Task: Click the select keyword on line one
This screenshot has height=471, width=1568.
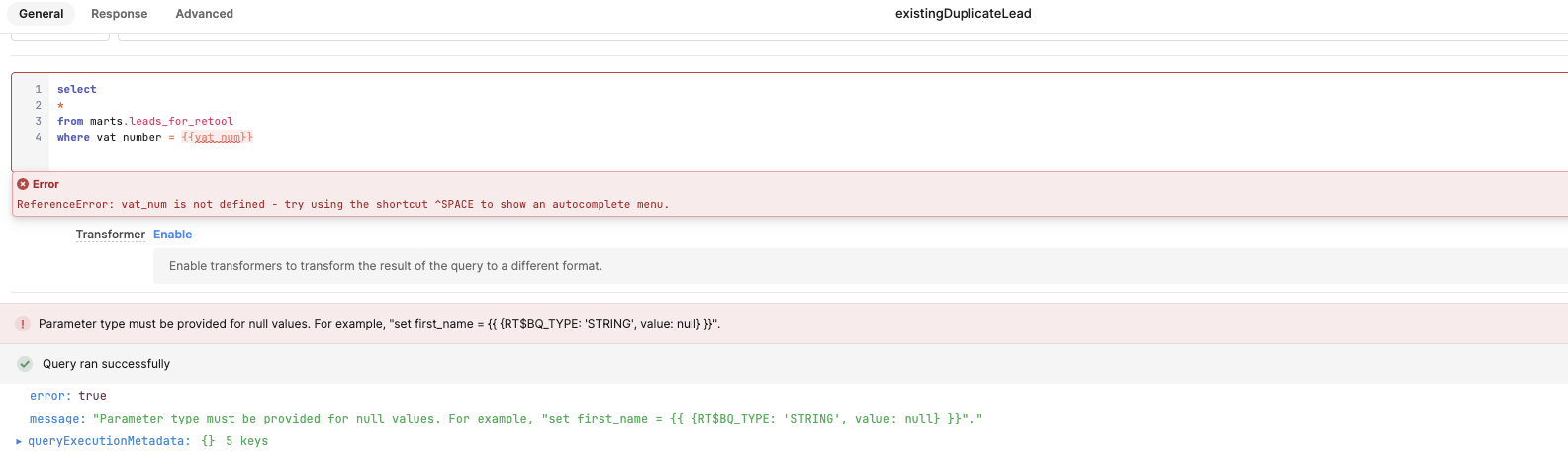Action: [77, 89]
